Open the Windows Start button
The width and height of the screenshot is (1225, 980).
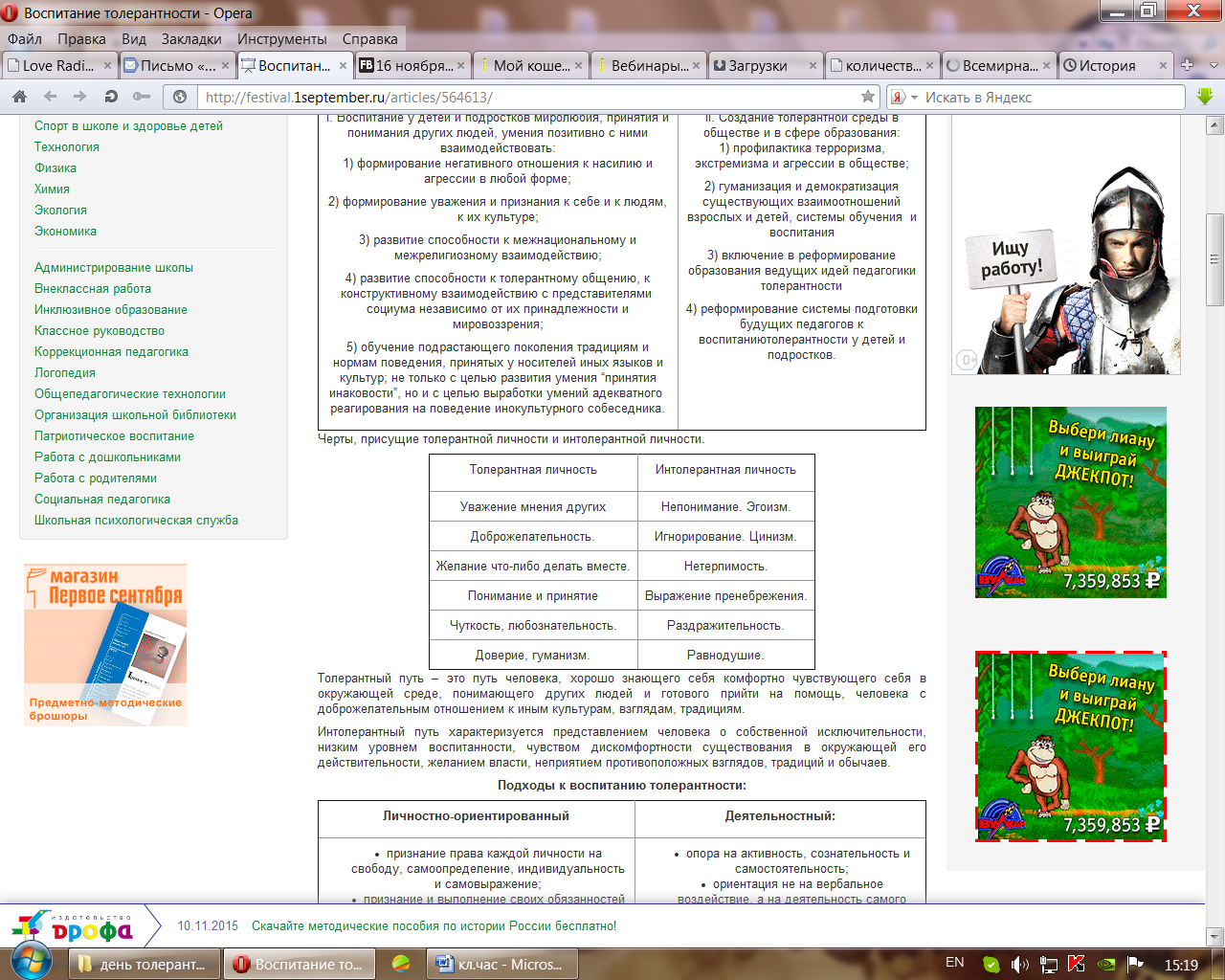pyautogui.click(x=32, y=960)
